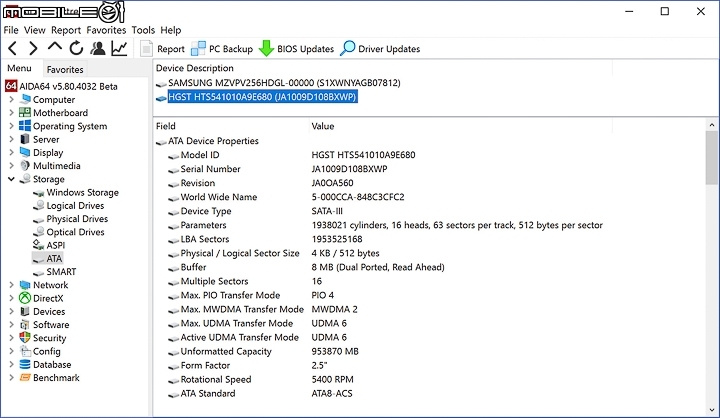
Task: Open the user manage icon in toolbar
Action: pyautogui.click(x=98, y=48)
